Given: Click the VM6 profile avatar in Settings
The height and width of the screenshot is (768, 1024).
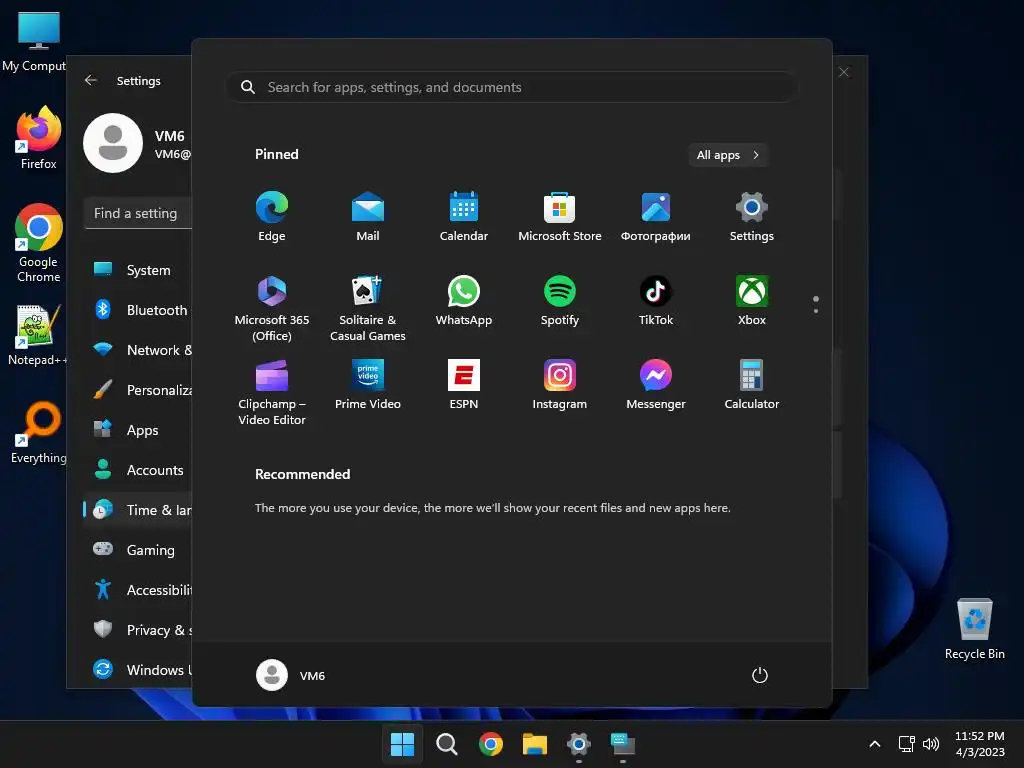Looking at the screenshot, I should click(x=113, y=143).
